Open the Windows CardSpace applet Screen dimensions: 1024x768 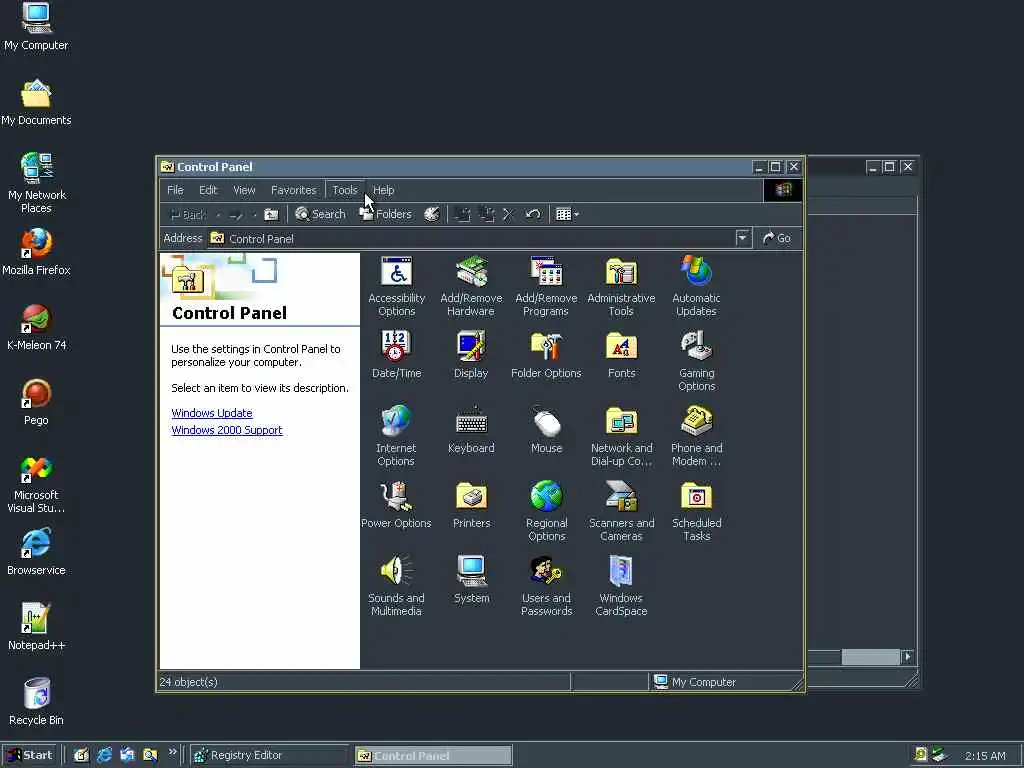(621, 586)
